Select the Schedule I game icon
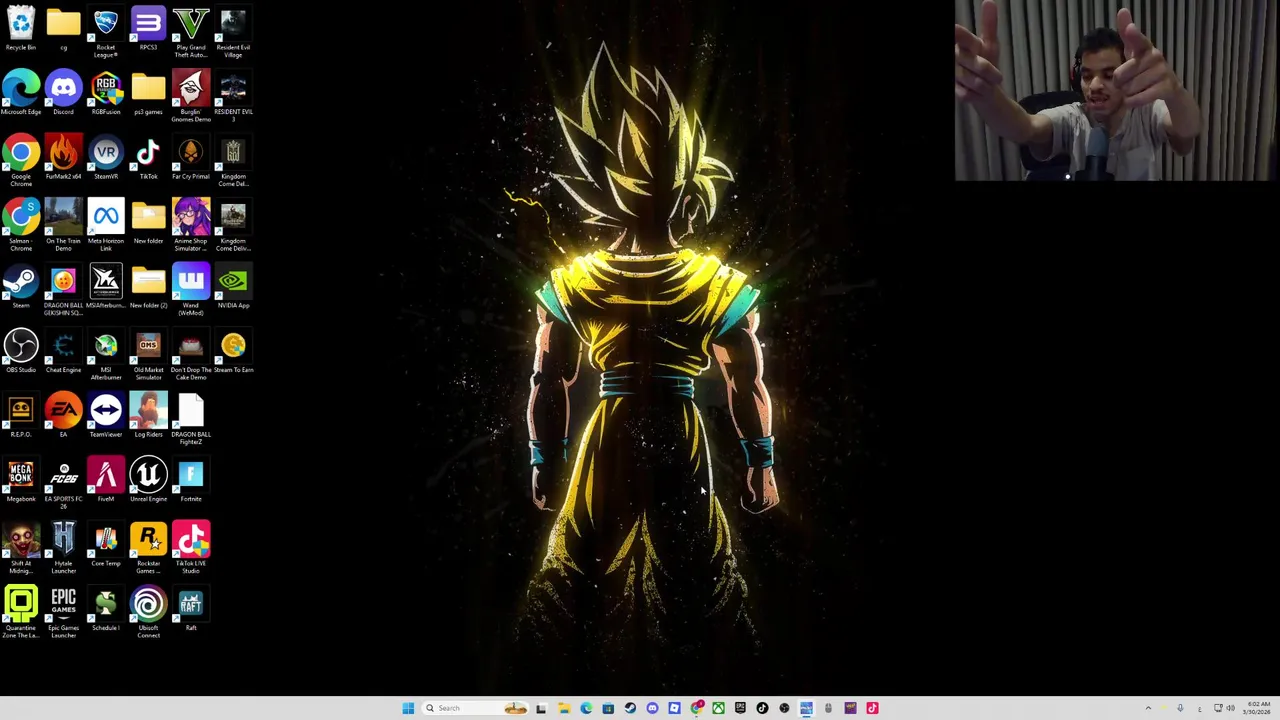The height and width of the screenshot is (720, 1280). (106, 606)
